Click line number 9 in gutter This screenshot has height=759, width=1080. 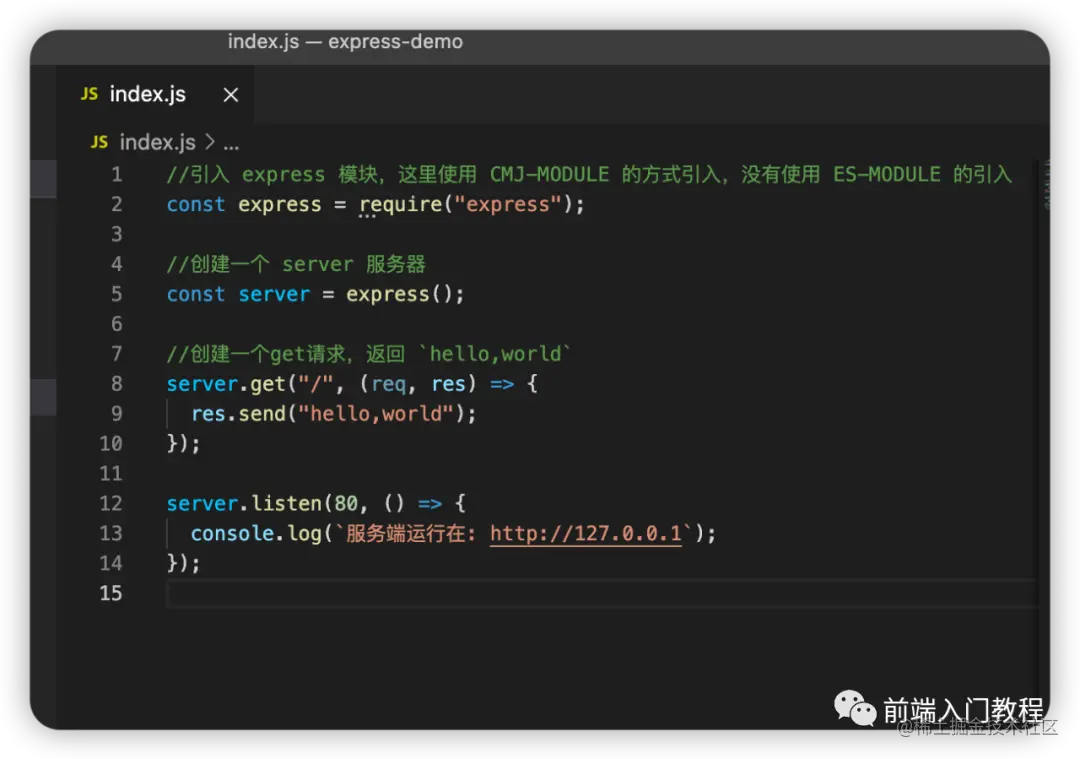tap(117, 414)
